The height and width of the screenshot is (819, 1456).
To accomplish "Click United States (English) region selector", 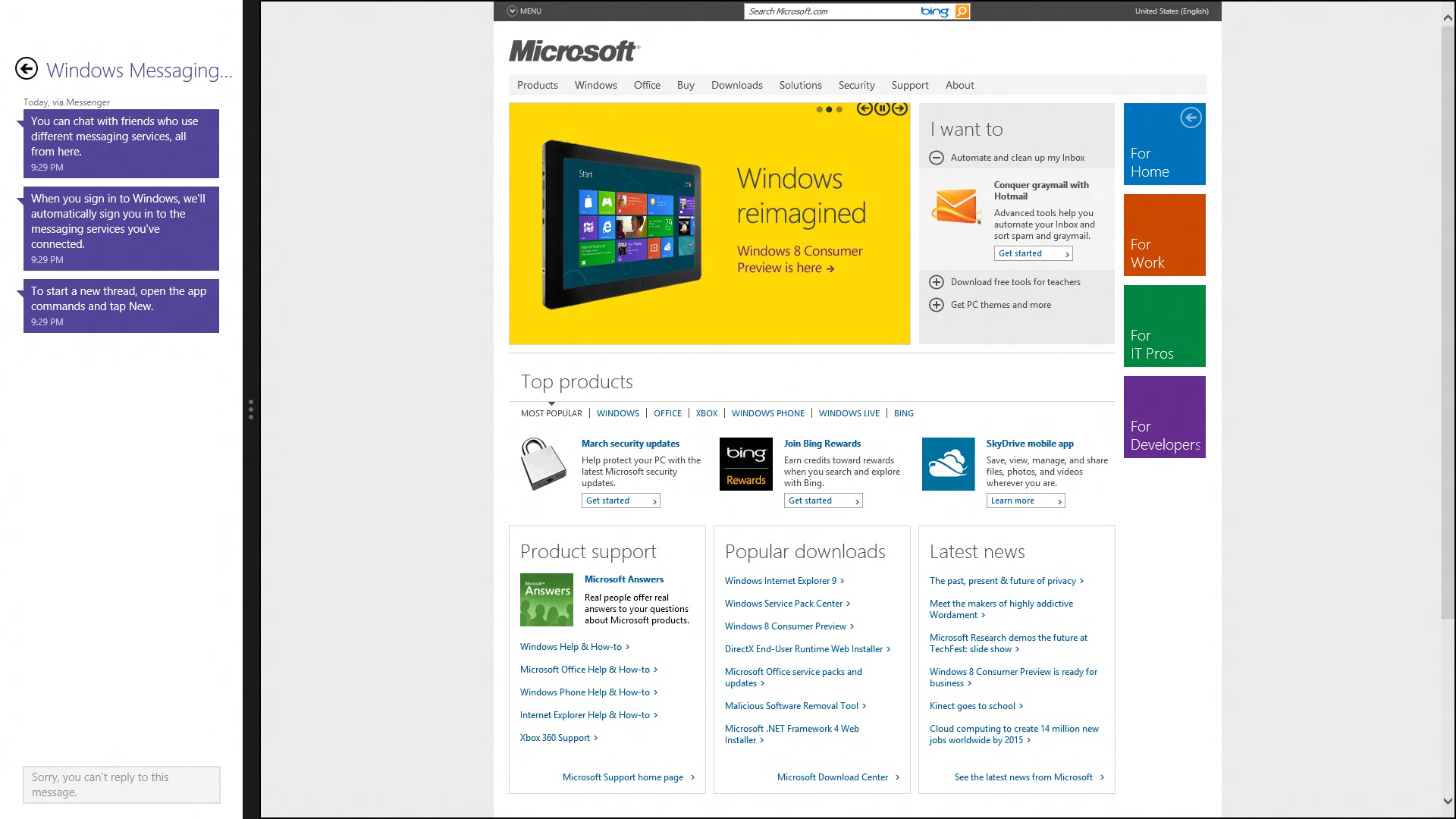I will point(1172,11).
